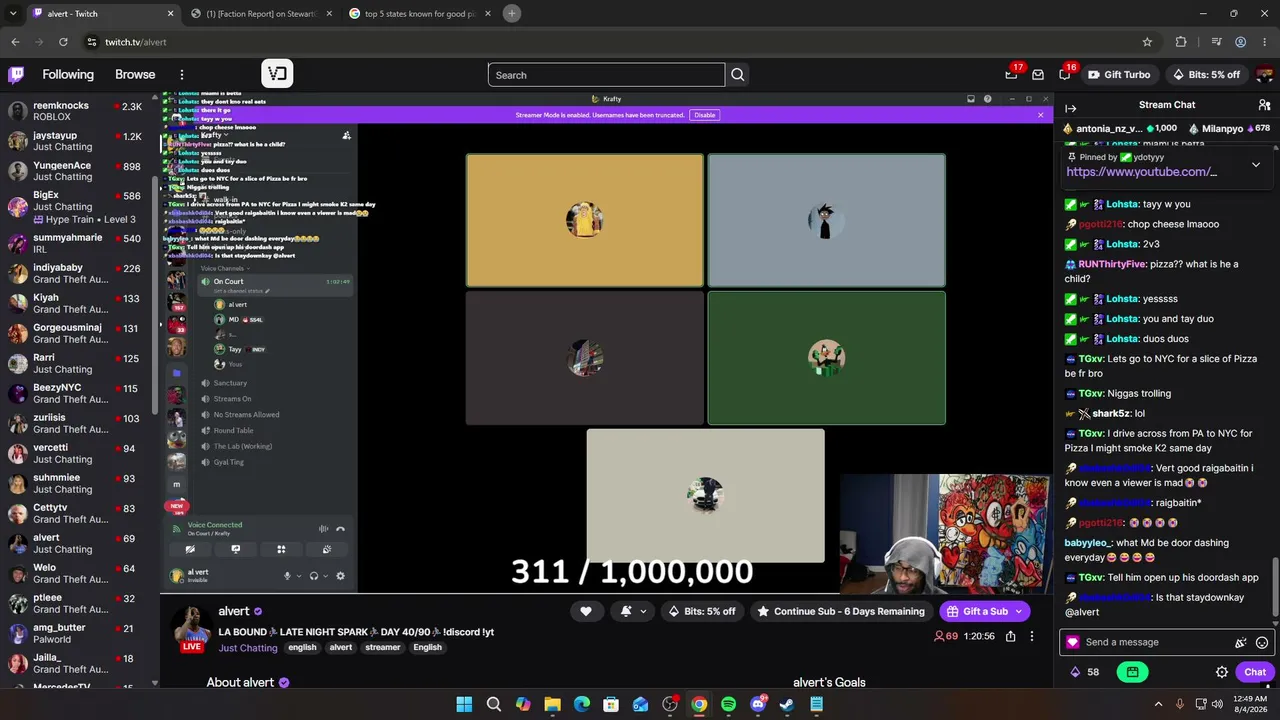Open notification bell settings dropdown

(633, 611)
